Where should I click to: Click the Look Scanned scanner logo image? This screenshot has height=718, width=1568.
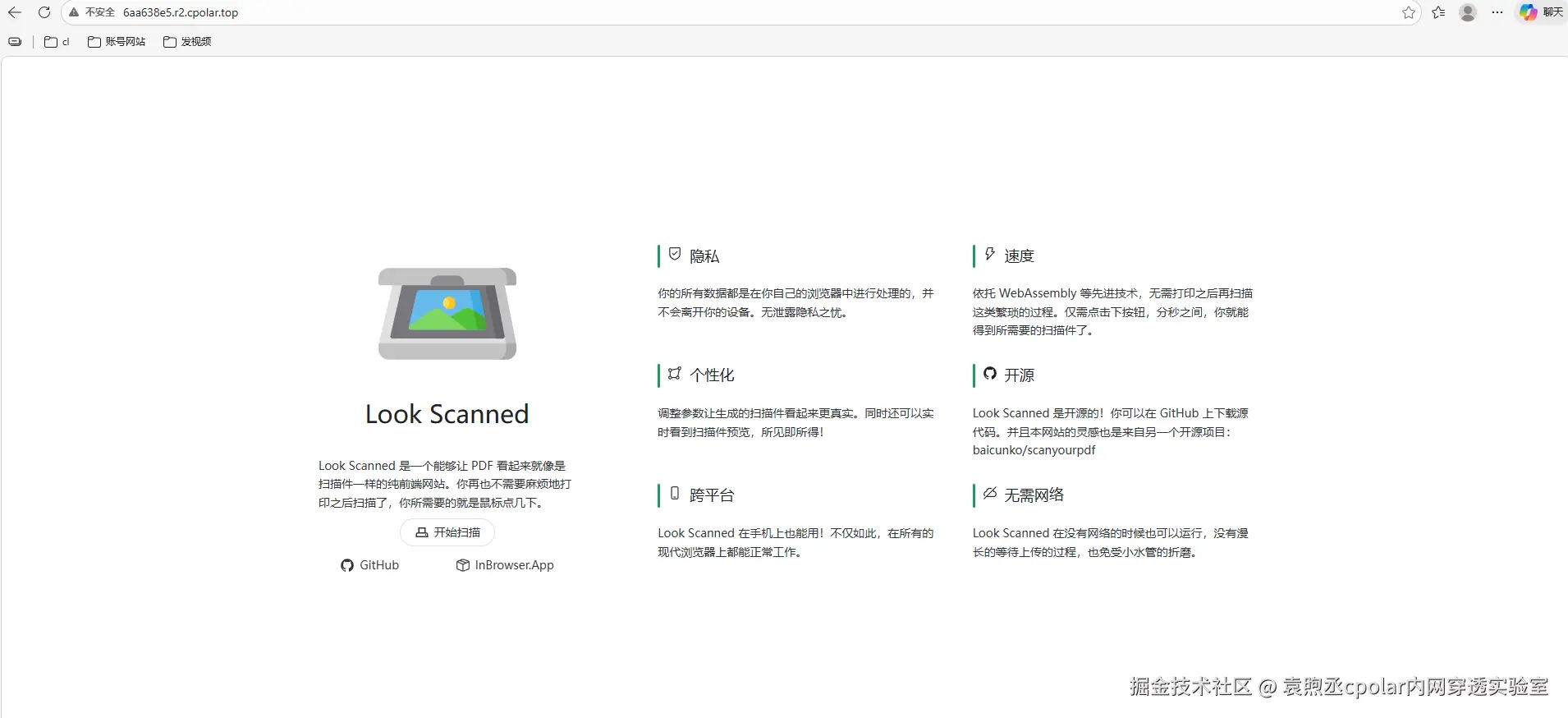tap(447, 313)
